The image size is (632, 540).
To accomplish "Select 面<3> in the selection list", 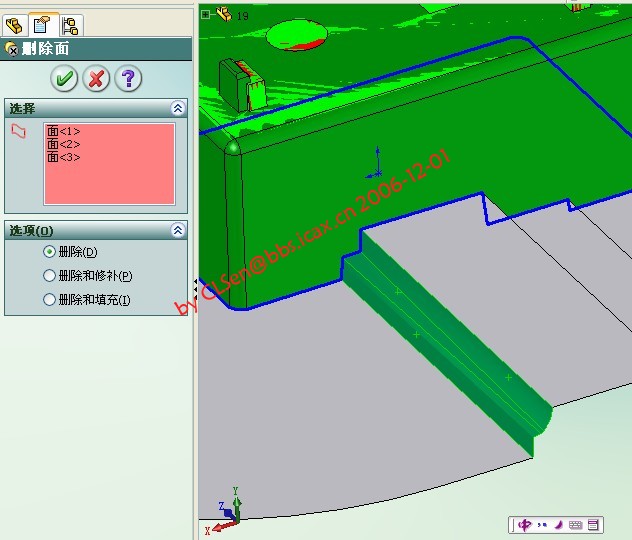I will point(64,157).
